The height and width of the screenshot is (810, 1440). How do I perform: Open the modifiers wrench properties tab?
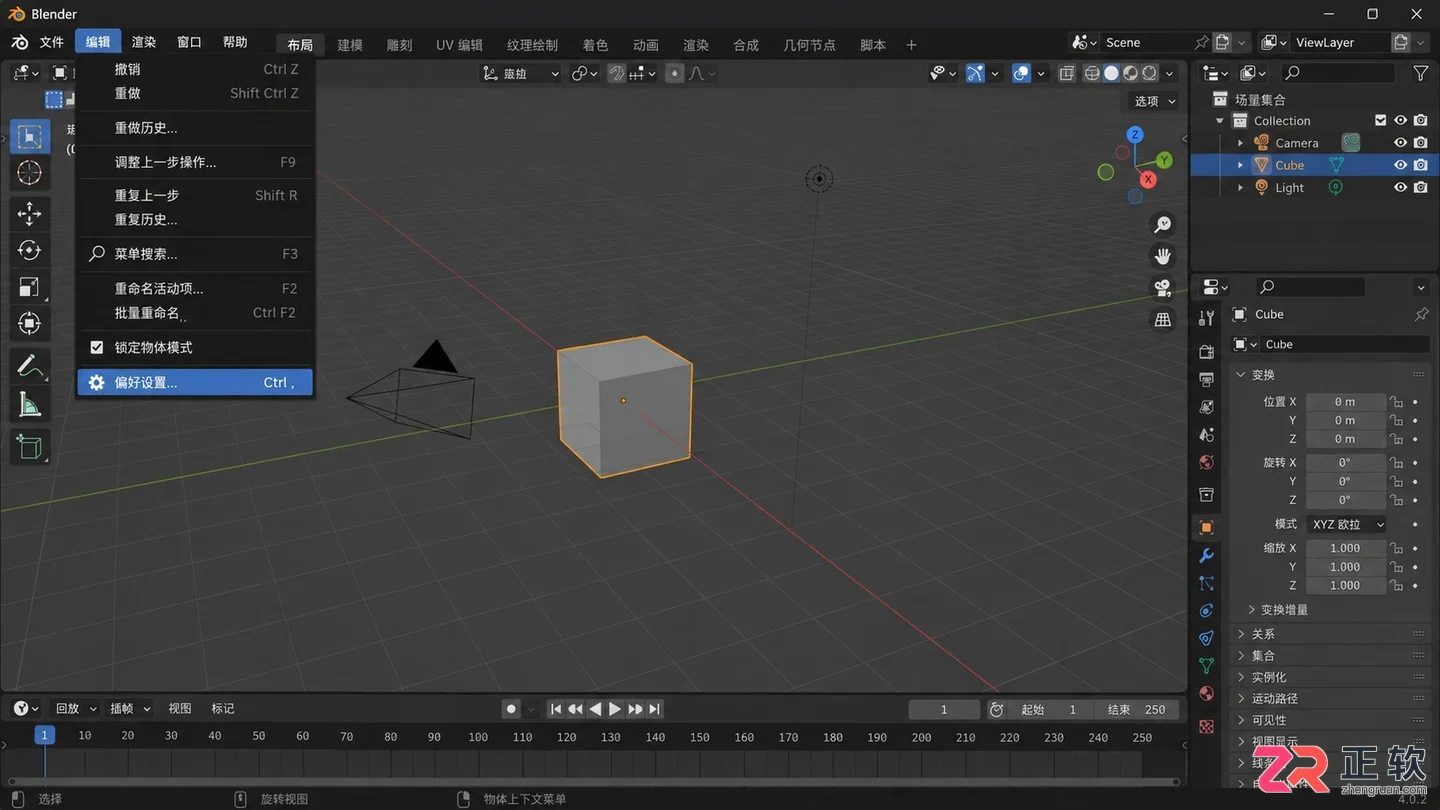(x=1206, y=555)
